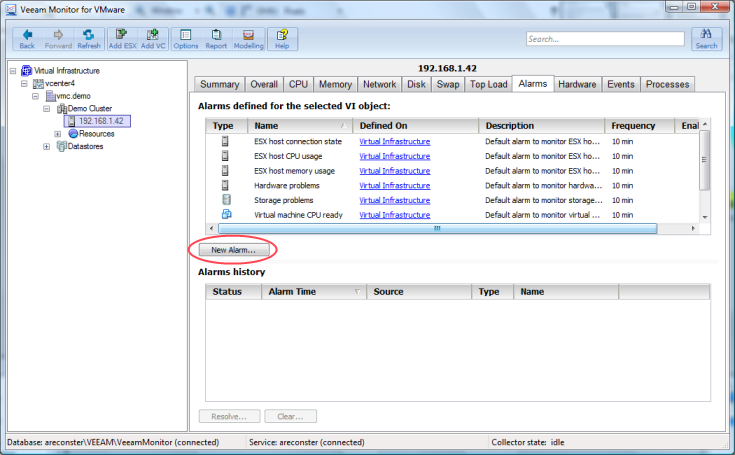Screen dimensions: 735x455
Task: Switch to the Top Load tab
Action: coord(489,84)
